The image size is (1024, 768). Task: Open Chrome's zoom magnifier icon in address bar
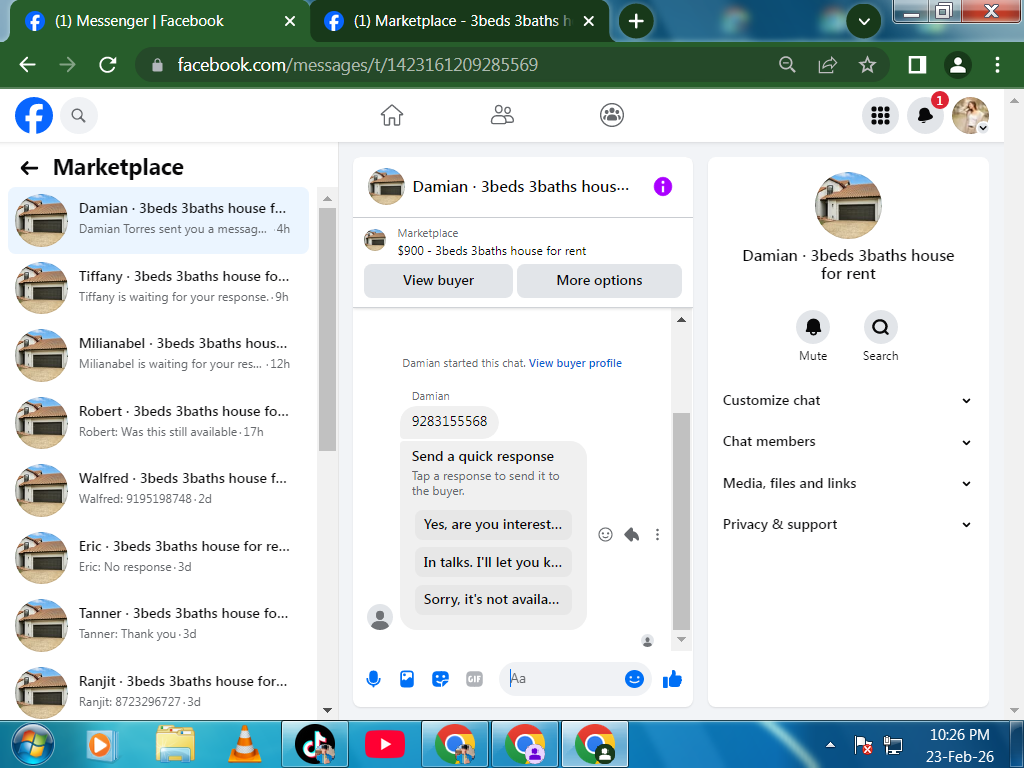click(x=788, y=65)
